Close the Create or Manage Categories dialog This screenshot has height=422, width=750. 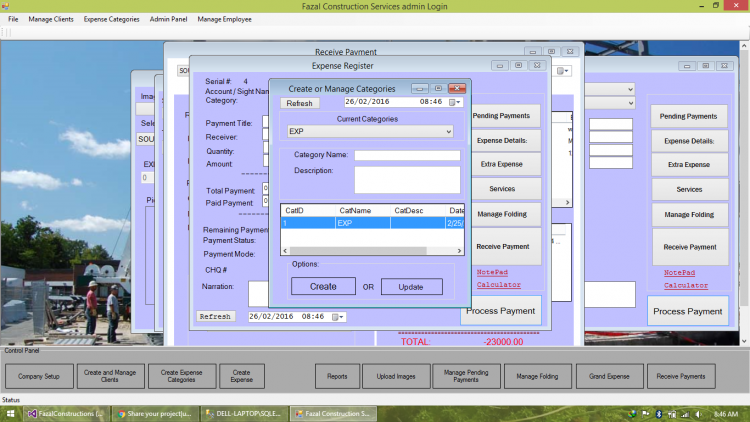click(x=457, y=89)
